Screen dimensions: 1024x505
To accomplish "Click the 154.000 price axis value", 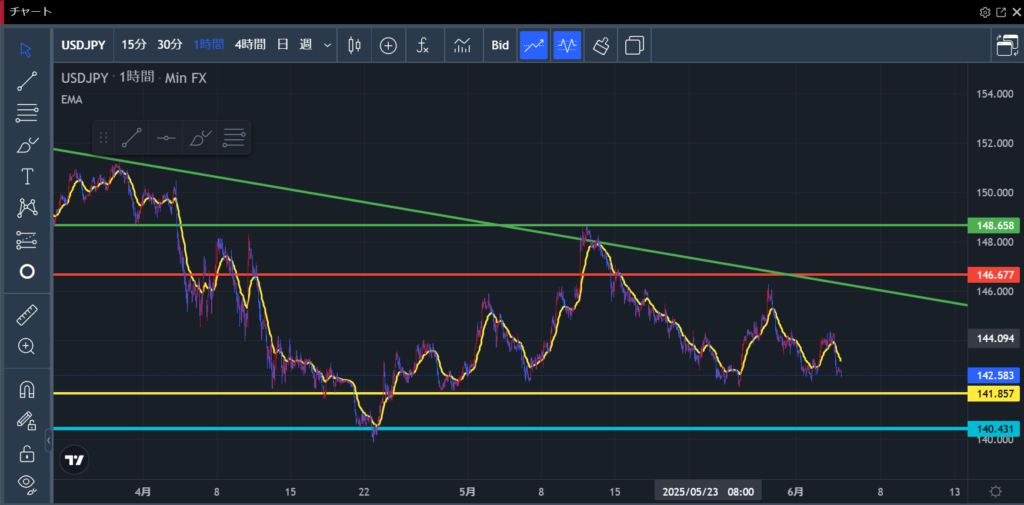I will coord(995,94).
